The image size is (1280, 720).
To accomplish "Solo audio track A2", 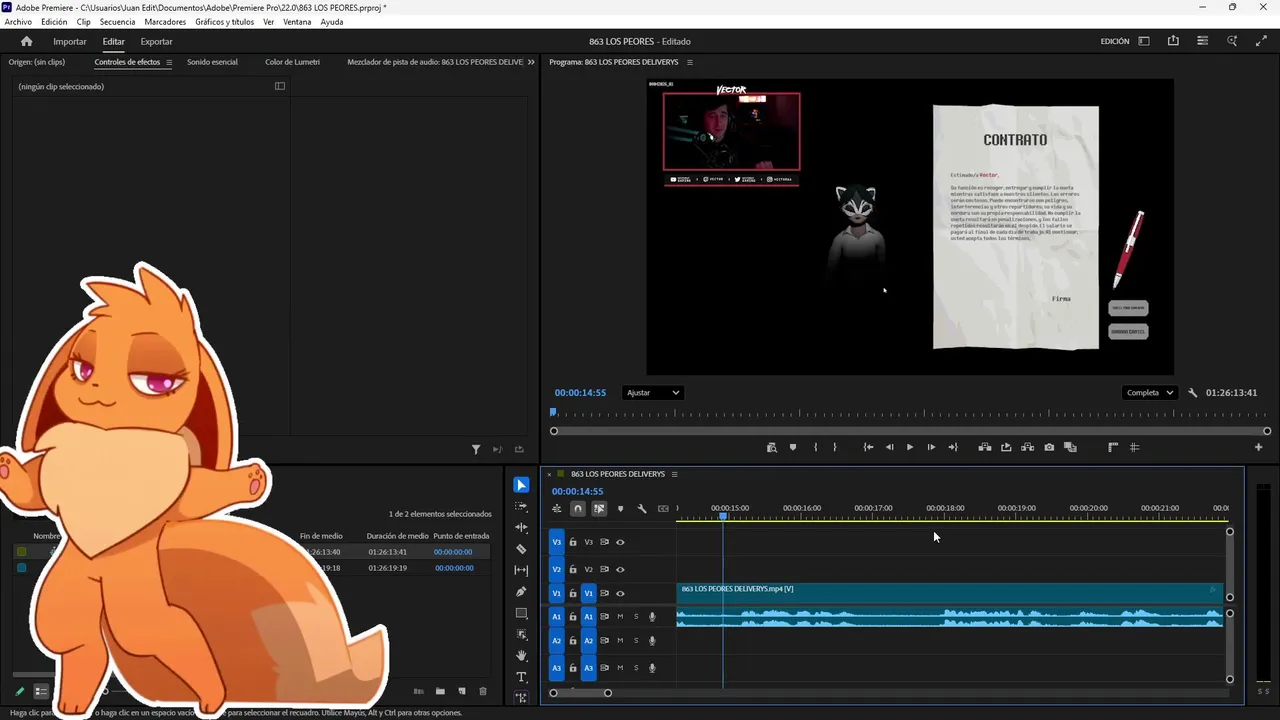I will point(636,640).
